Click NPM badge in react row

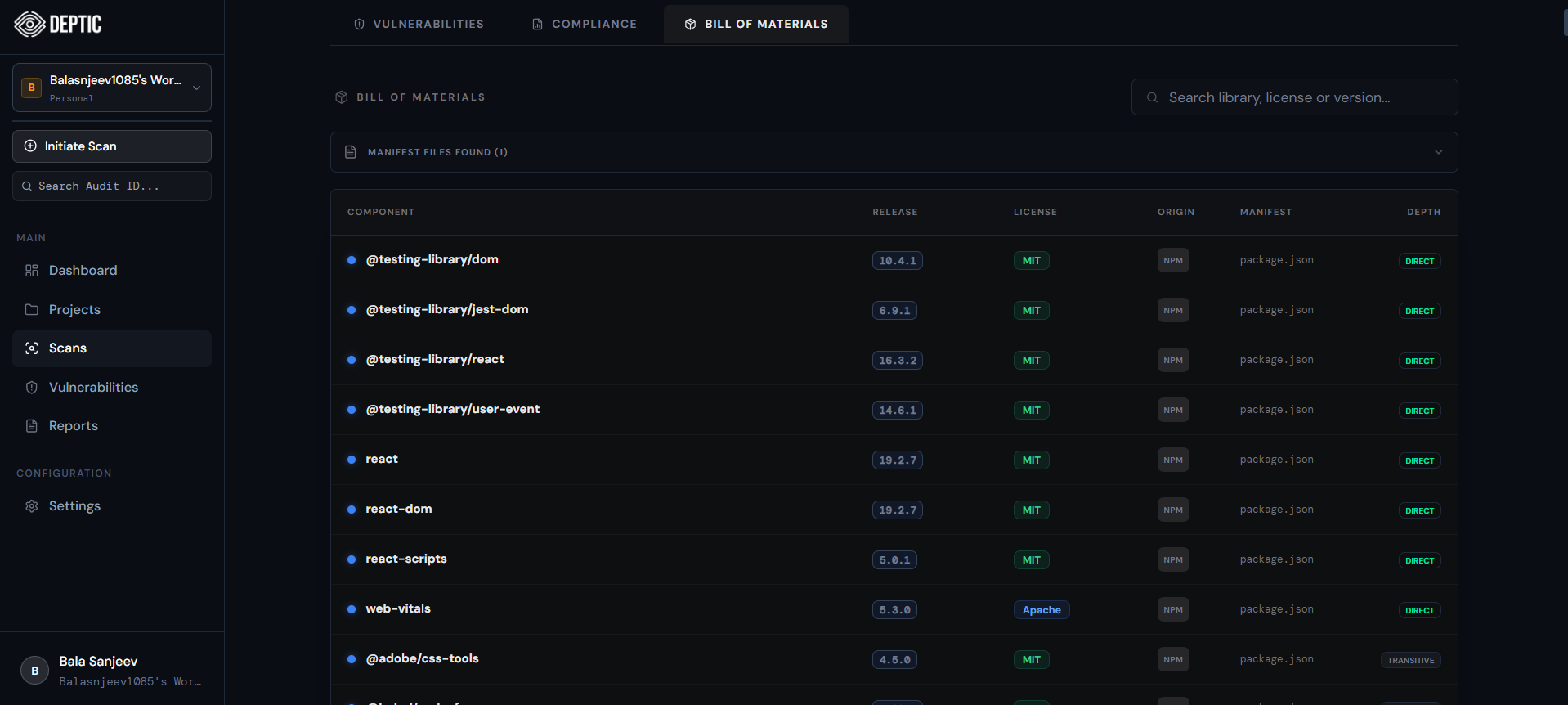pos(1173,460)
